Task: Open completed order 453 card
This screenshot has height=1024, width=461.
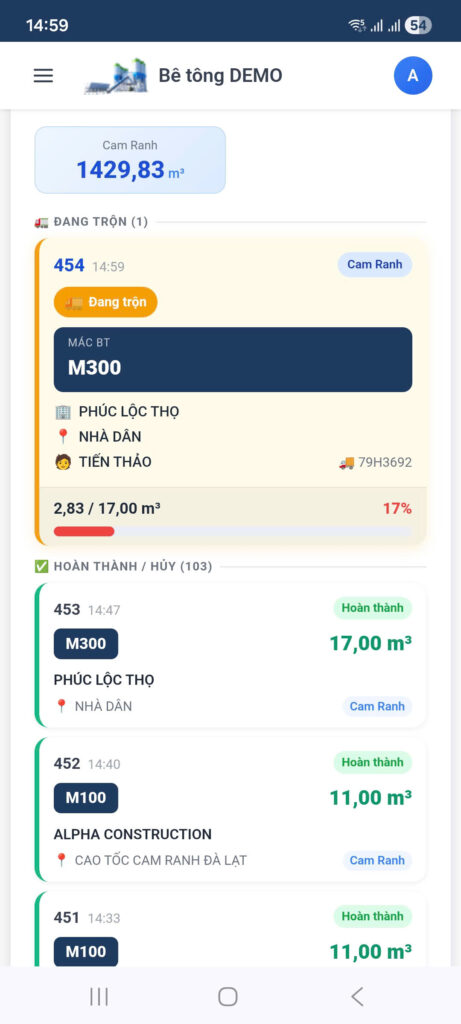Action: (x=230, y=655)
